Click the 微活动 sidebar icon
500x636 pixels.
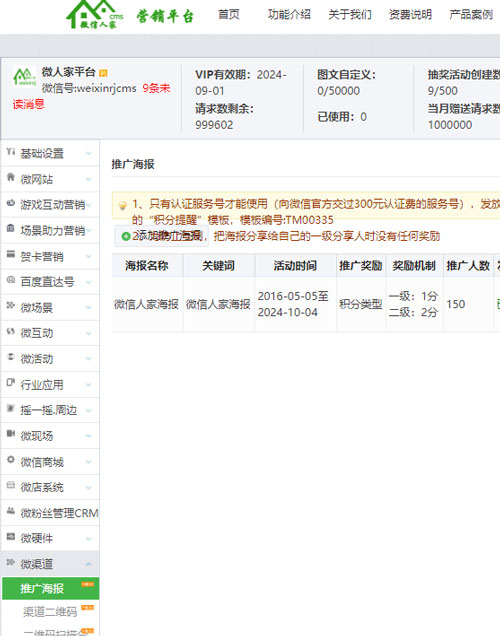coord(11,357)
